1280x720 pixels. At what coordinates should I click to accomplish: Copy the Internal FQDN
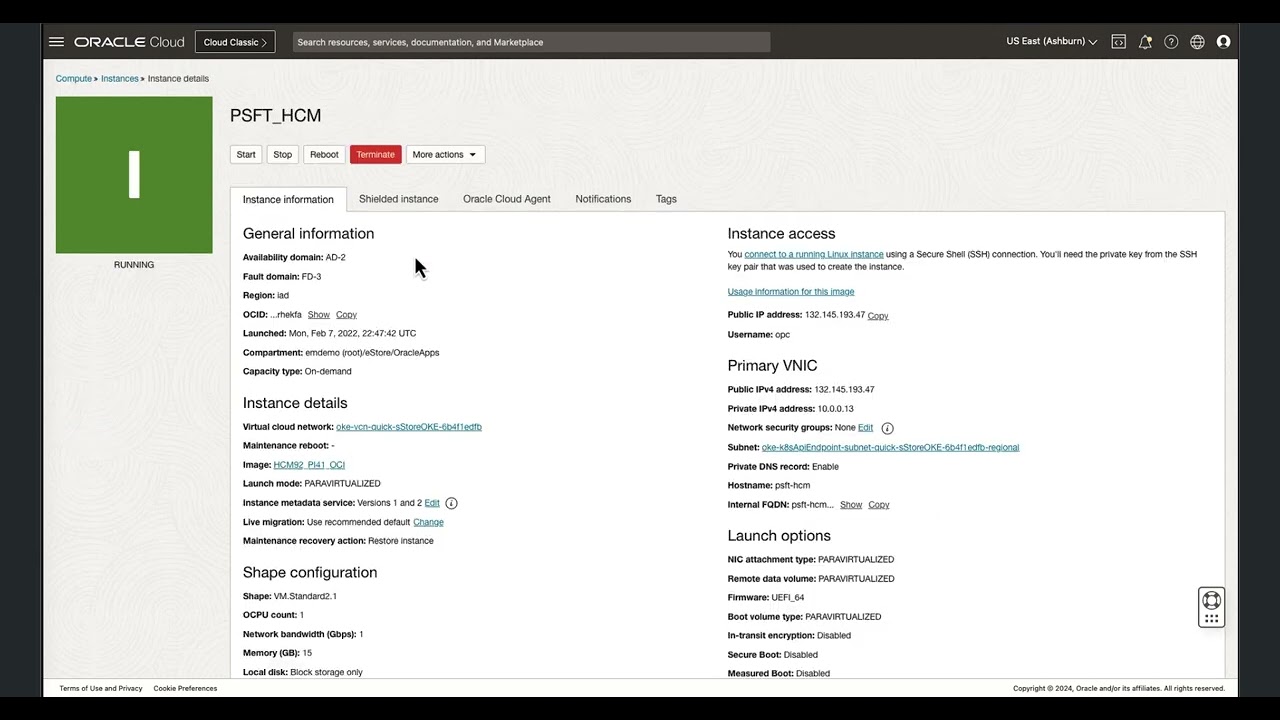(x=879, y=505)
